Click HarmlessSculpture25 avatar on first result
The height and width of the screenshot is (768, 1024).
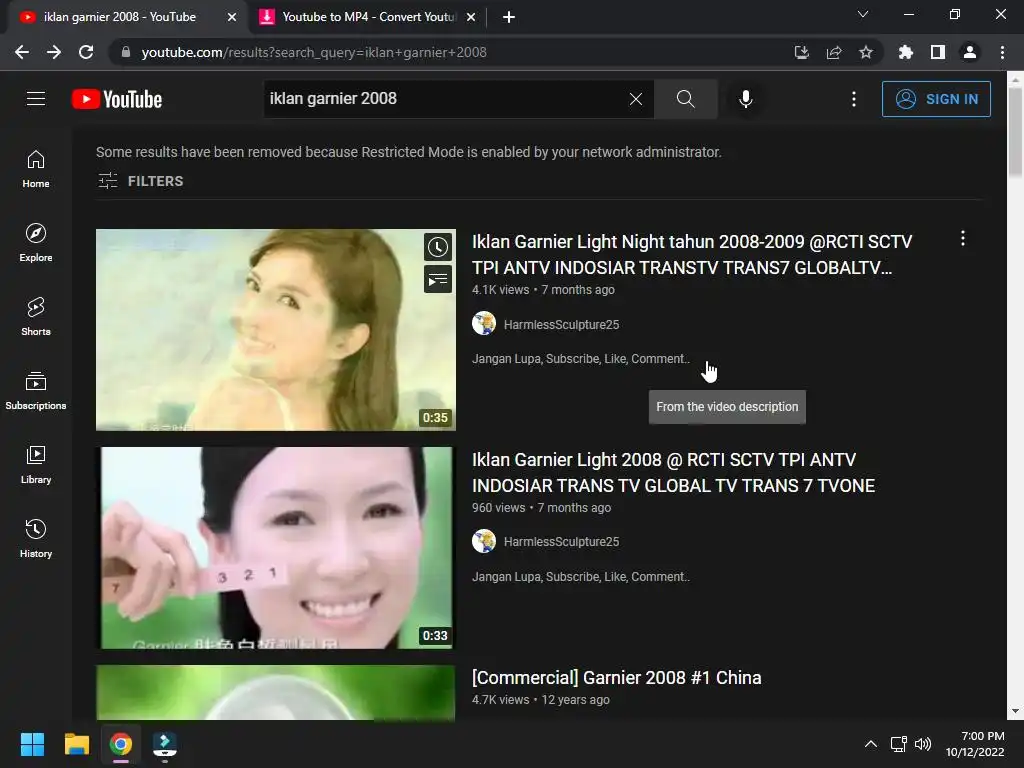[484, 323]
